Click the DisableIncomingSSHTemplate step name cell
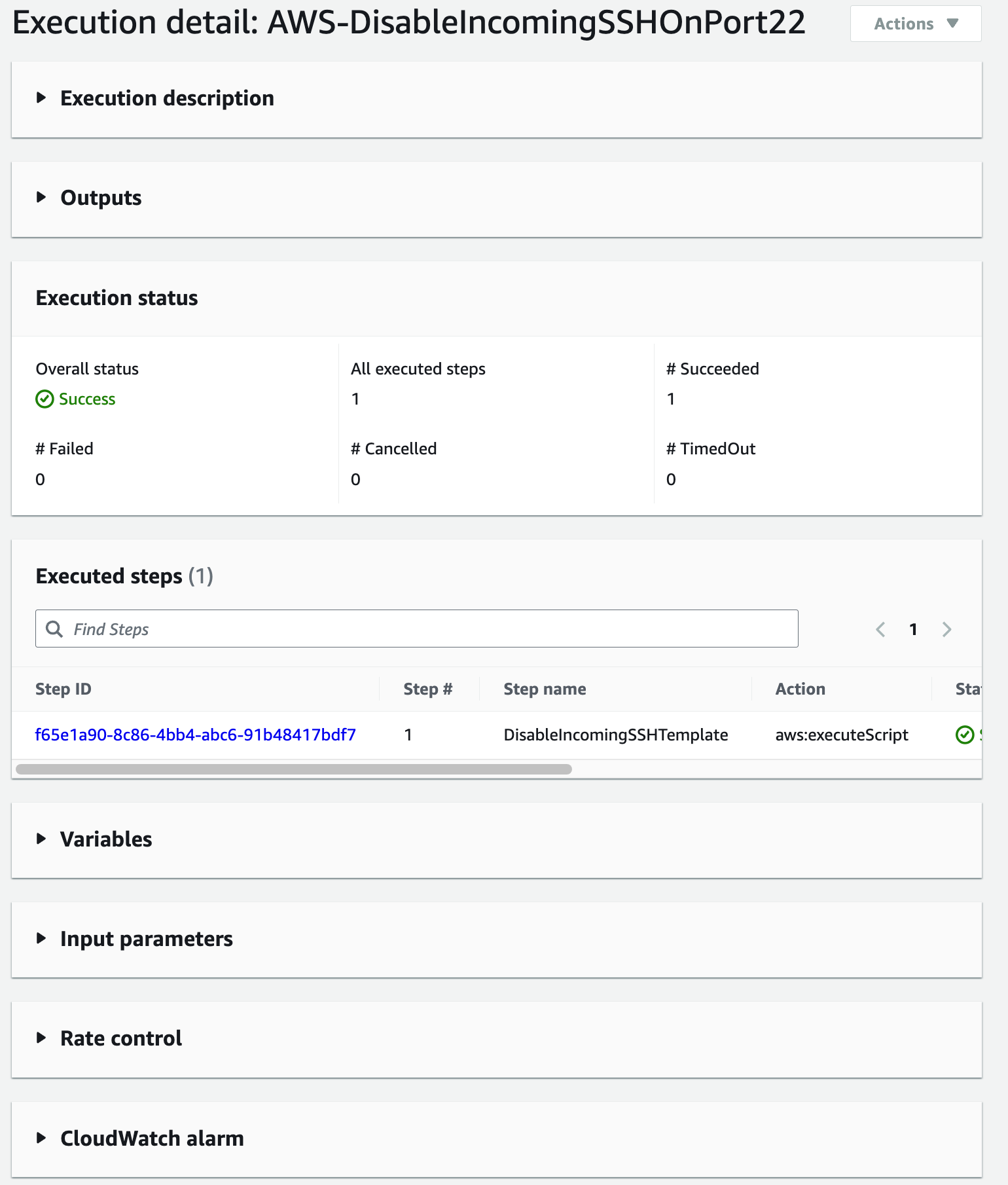 coord(616,735)
